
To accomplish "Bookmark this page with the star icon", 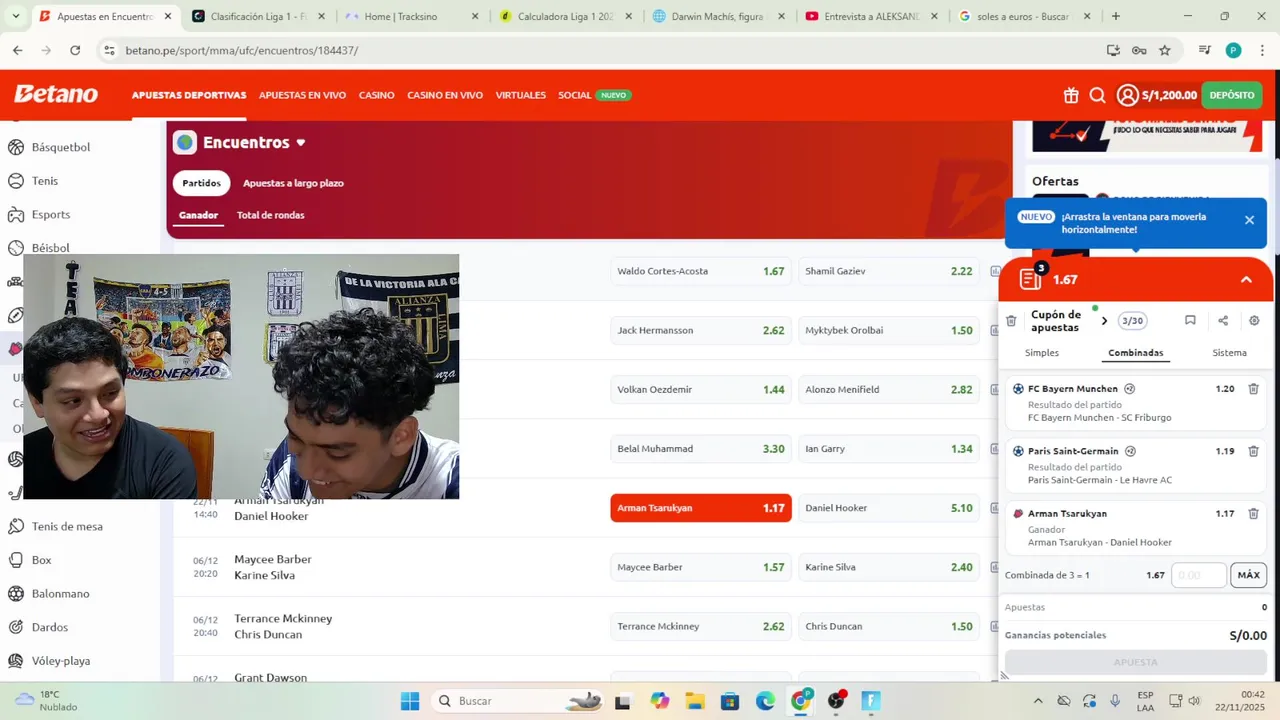I will (x=1165, y=50).
